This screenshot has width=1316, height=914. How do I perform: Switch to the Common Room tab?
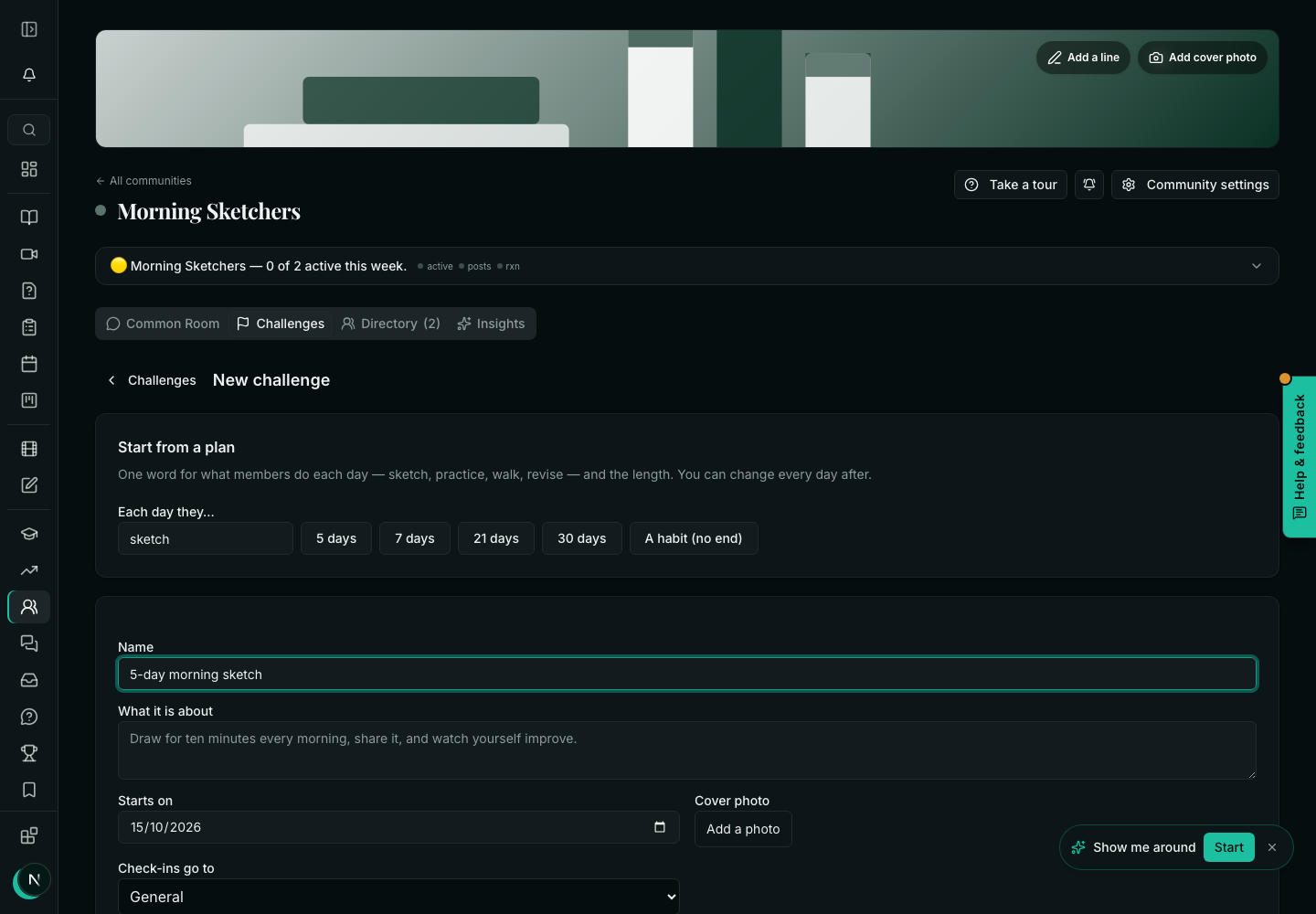(x=163, y=324)
